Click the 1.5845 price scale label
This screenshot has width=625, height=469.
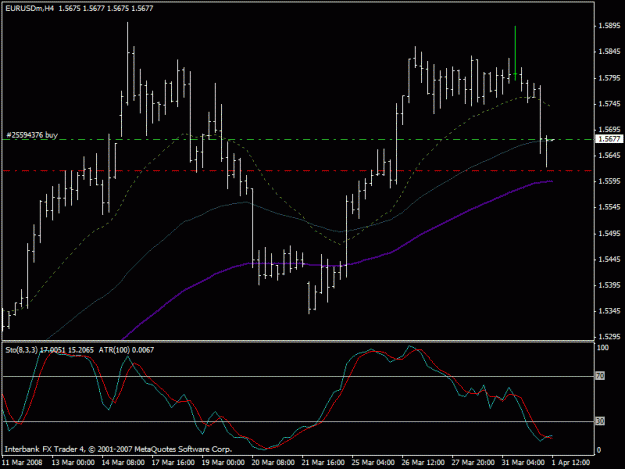coord(609,52)
